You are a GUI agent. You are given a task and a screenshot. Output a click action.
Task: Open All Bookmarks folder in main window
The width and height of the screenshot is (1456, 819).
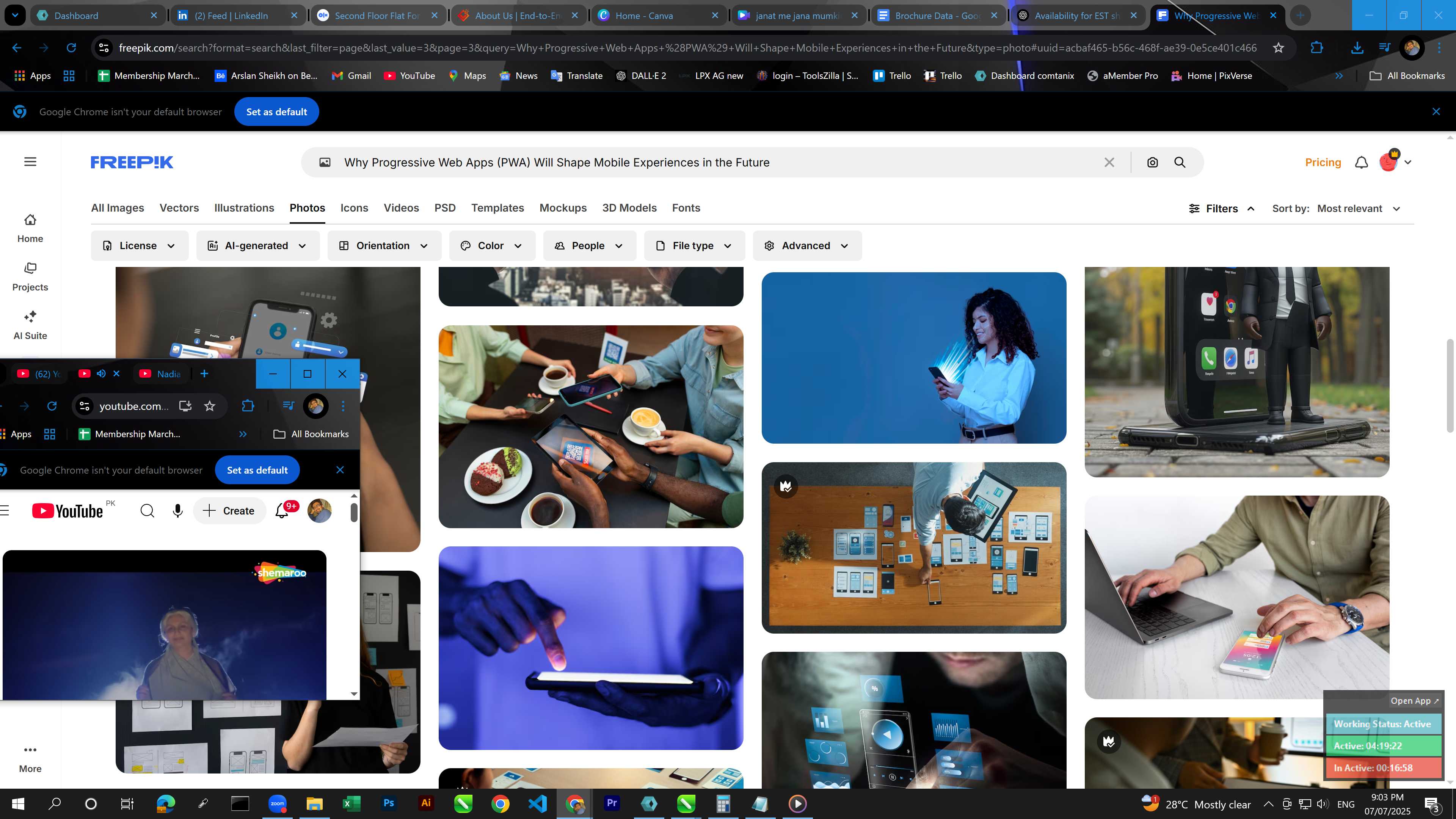click(x=1407, y=76)
